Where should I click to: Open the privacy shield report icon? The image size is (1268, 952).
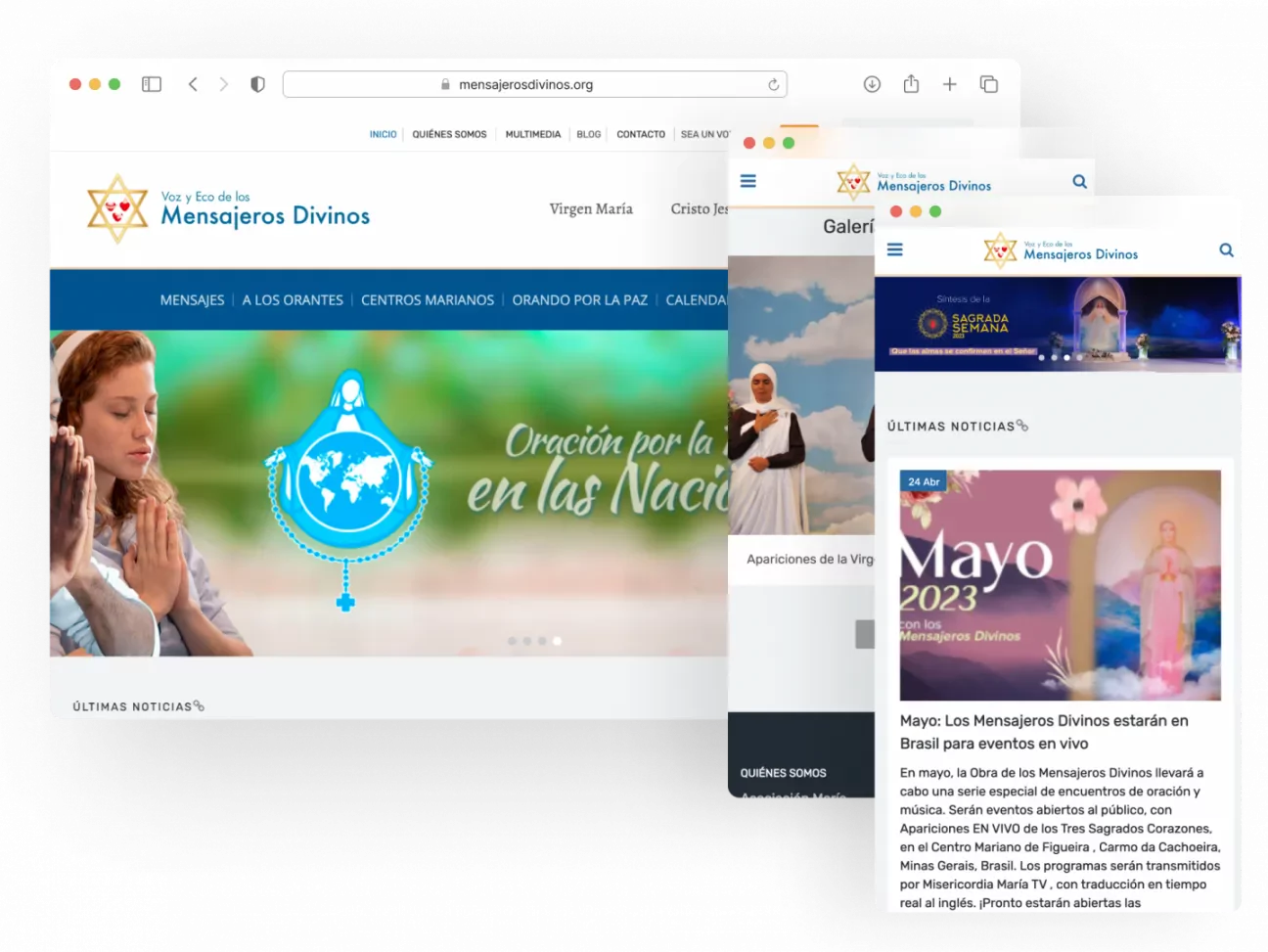pos(257,84)
